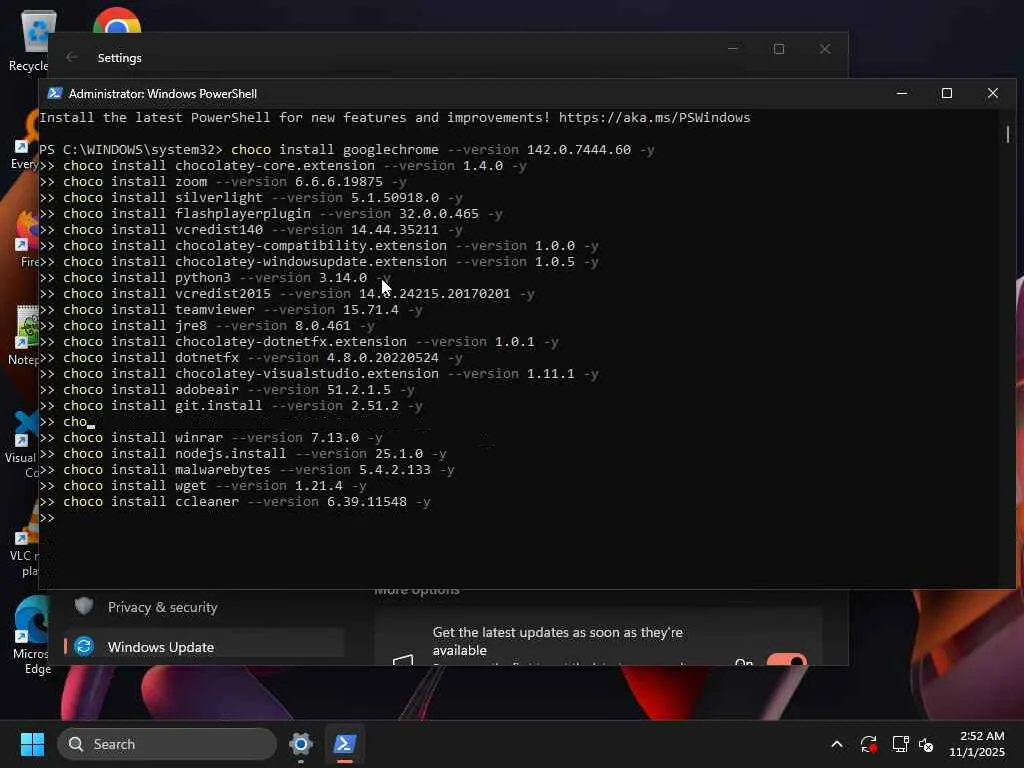The width and height of the screenshot is (1024, 768).
Task: Click the 'choco install nodejs.install' line
Action: pos(255,453)
